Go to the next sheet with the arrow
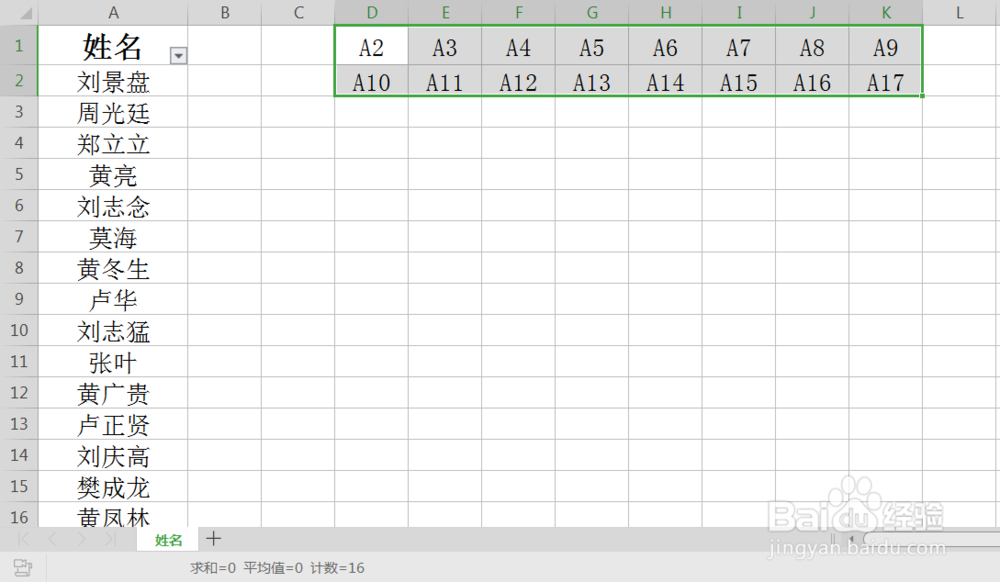 click(82, 539)
